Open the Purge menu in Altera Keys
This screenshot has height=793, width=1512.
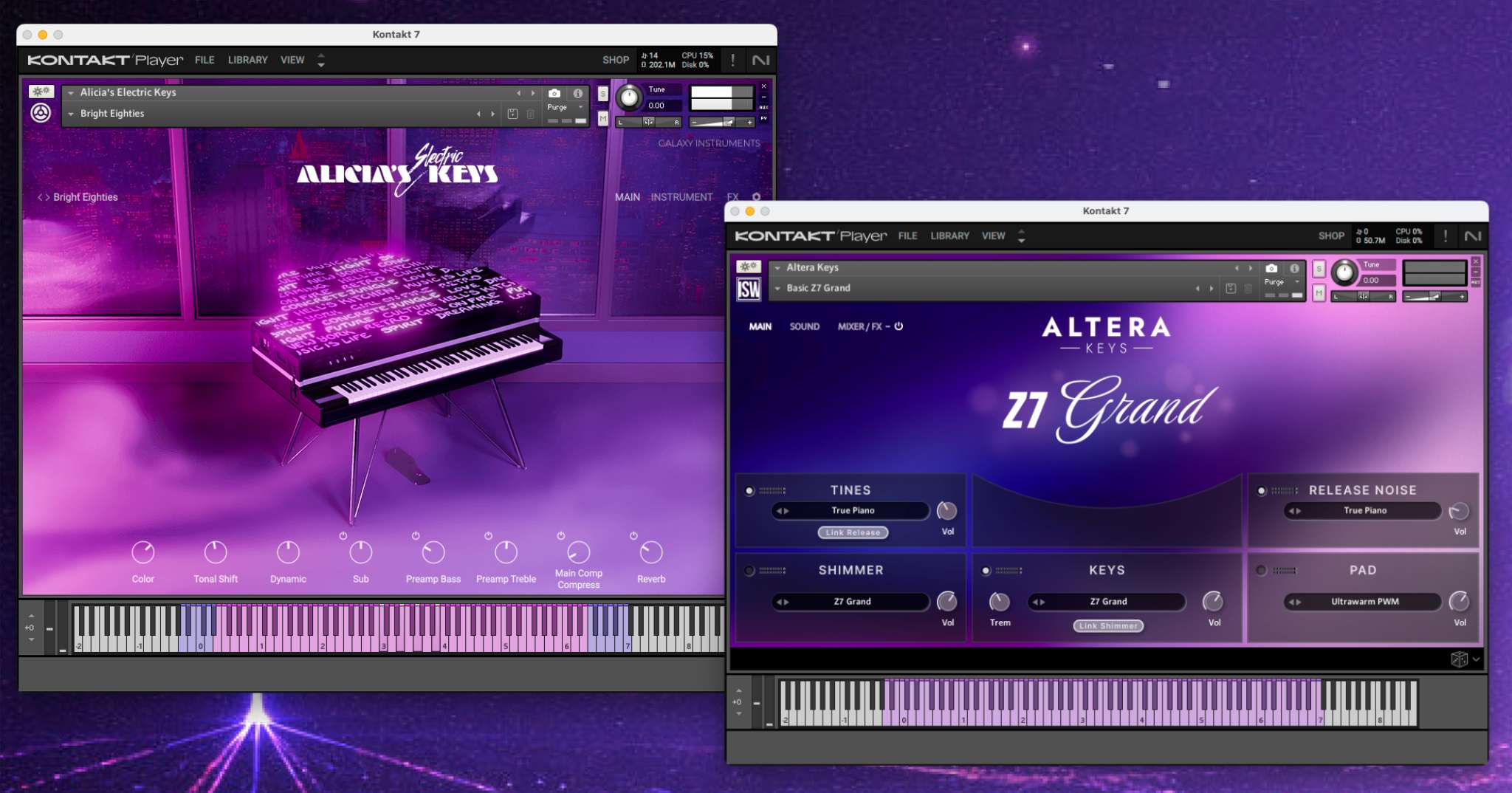pyautogui.click(x=1282, y=282)
